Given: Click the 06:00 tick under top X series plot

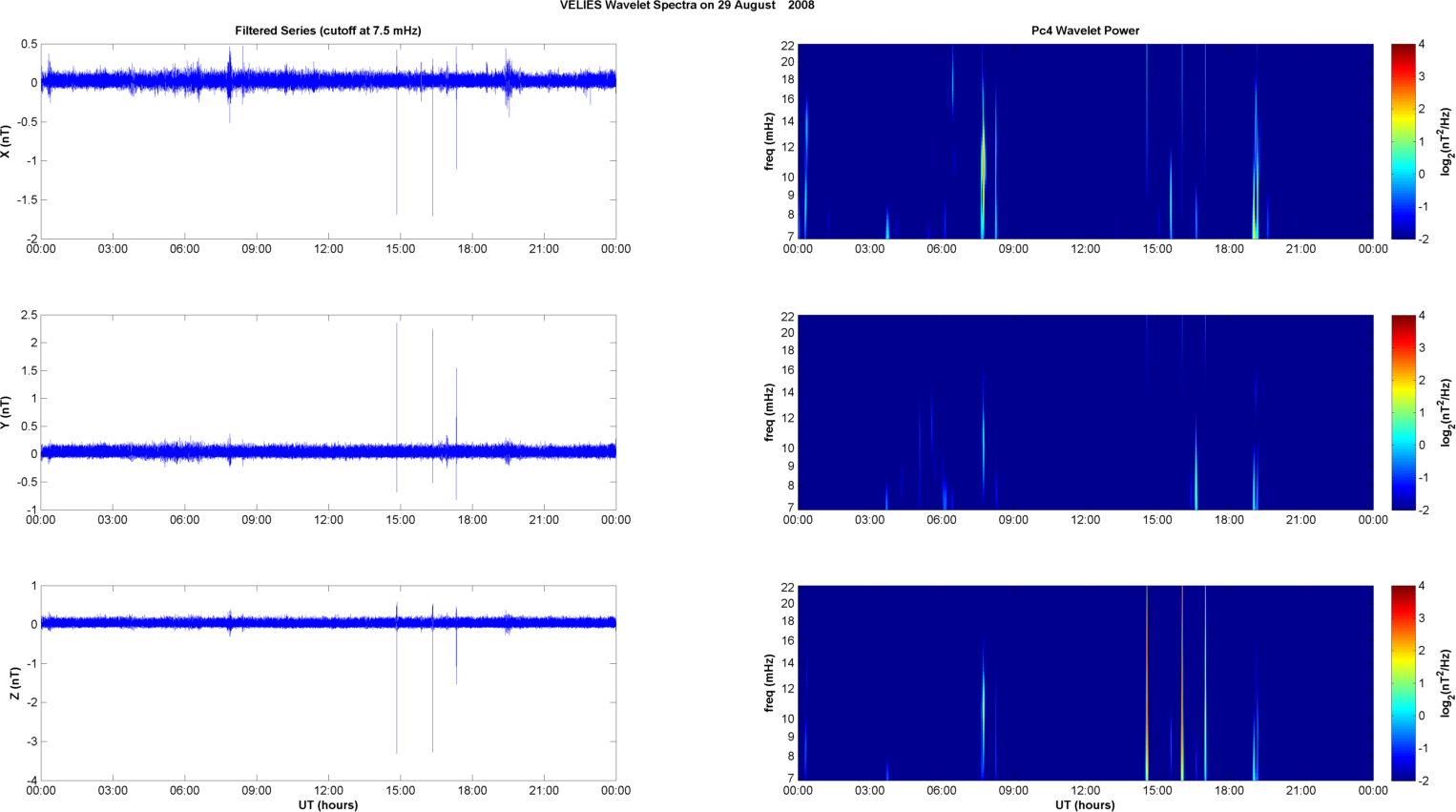Looking at the screenshot, I should click(184, 249).
